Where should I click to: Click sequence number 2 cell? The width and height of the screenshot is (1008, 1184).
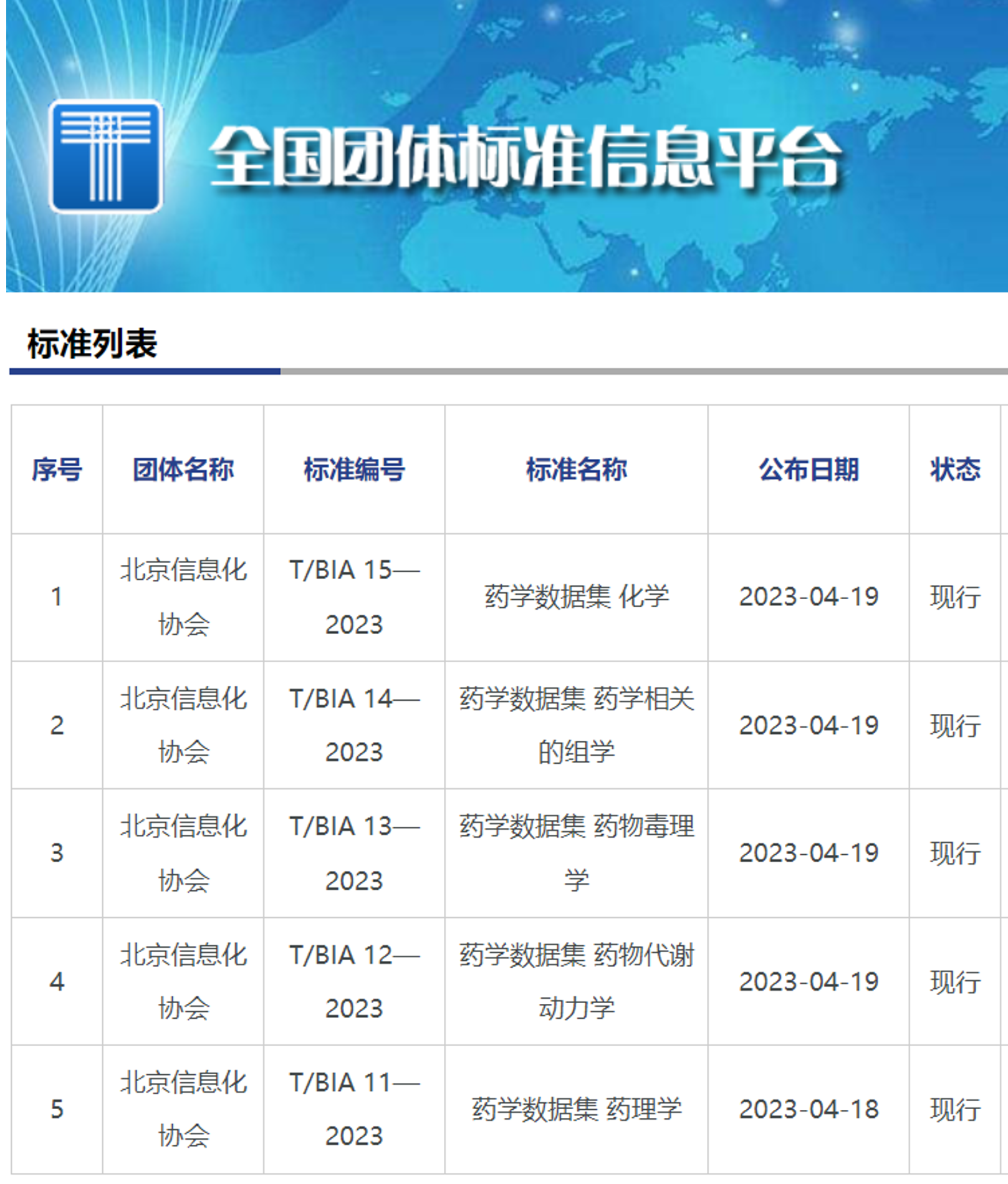(57, 725)
